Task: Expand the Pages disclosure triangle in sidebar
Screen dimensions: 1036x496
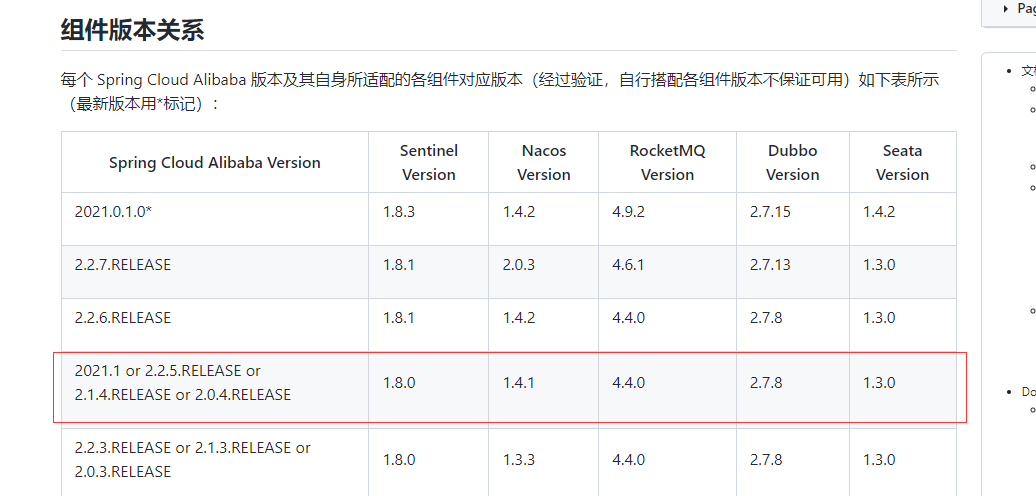Action: click(1006, 9)
